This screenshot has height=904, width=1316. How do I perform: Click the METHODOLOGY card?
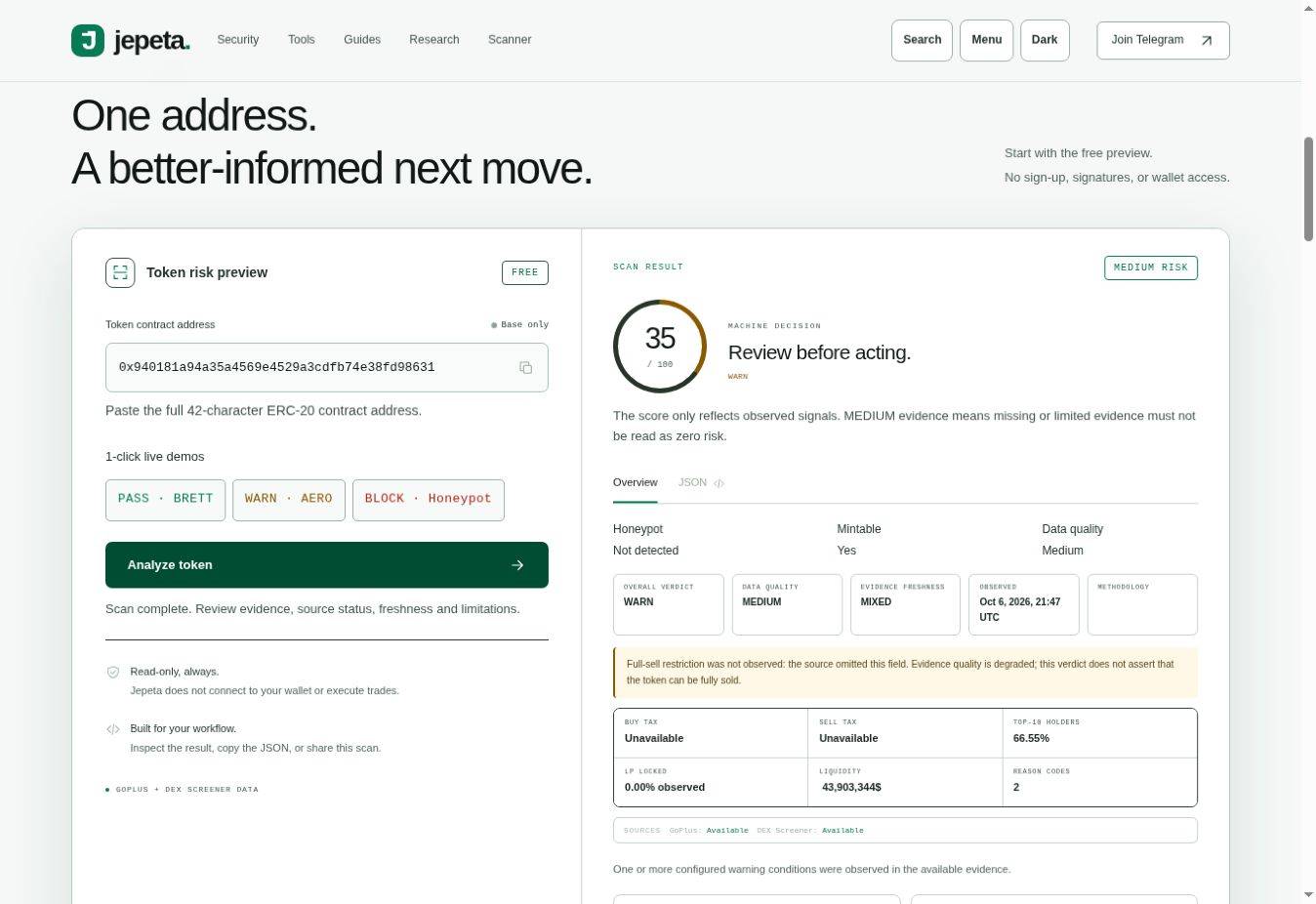point(1142,604)
